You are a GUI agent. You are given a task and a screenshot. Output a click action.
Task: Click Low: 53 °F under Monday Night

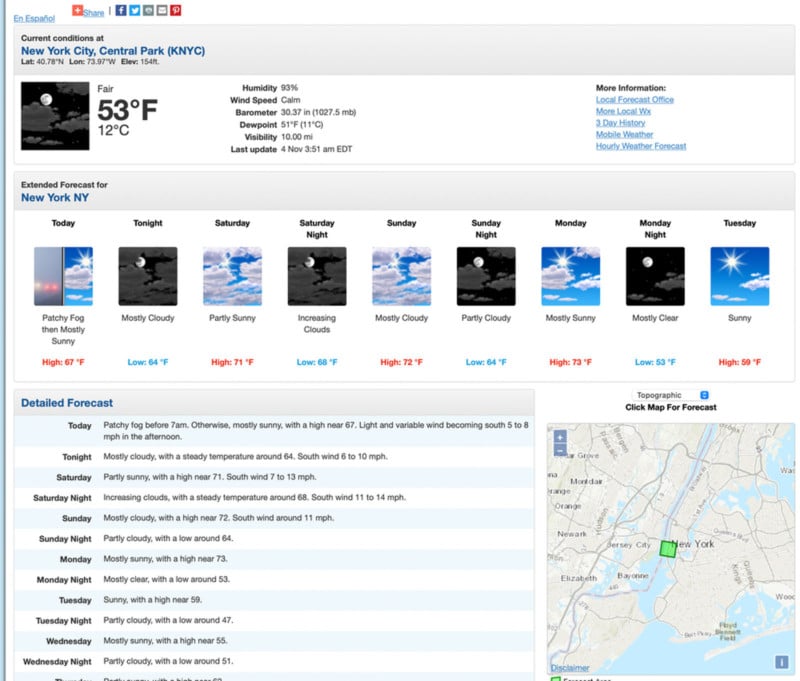point(655,362)
